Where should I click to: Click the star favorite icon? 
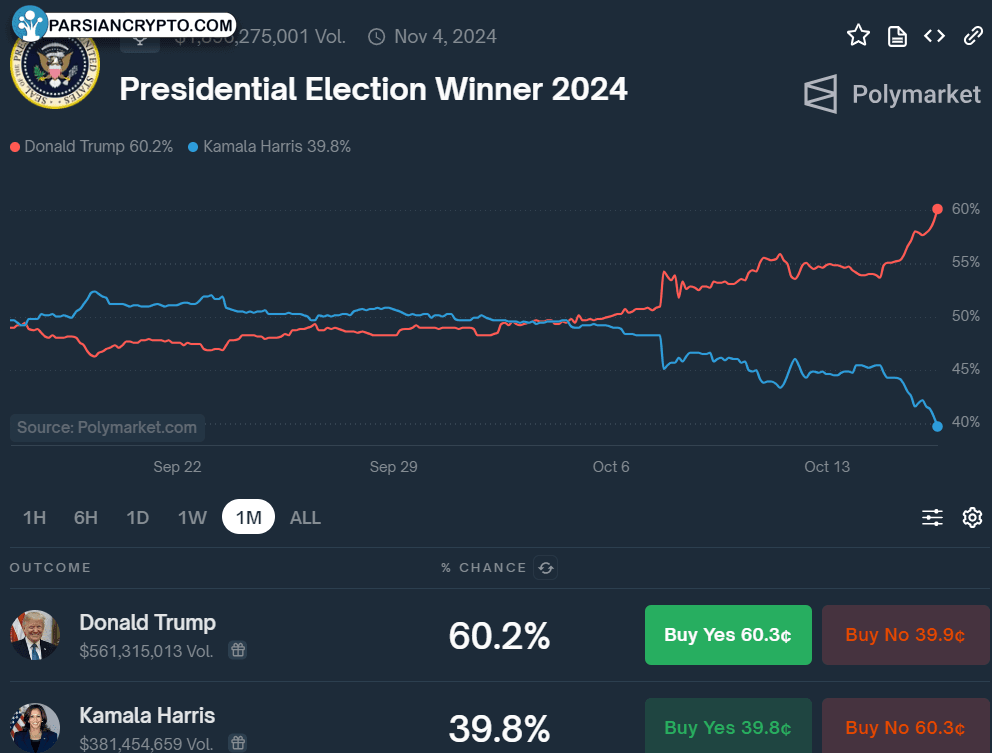(x=858, y=35)
